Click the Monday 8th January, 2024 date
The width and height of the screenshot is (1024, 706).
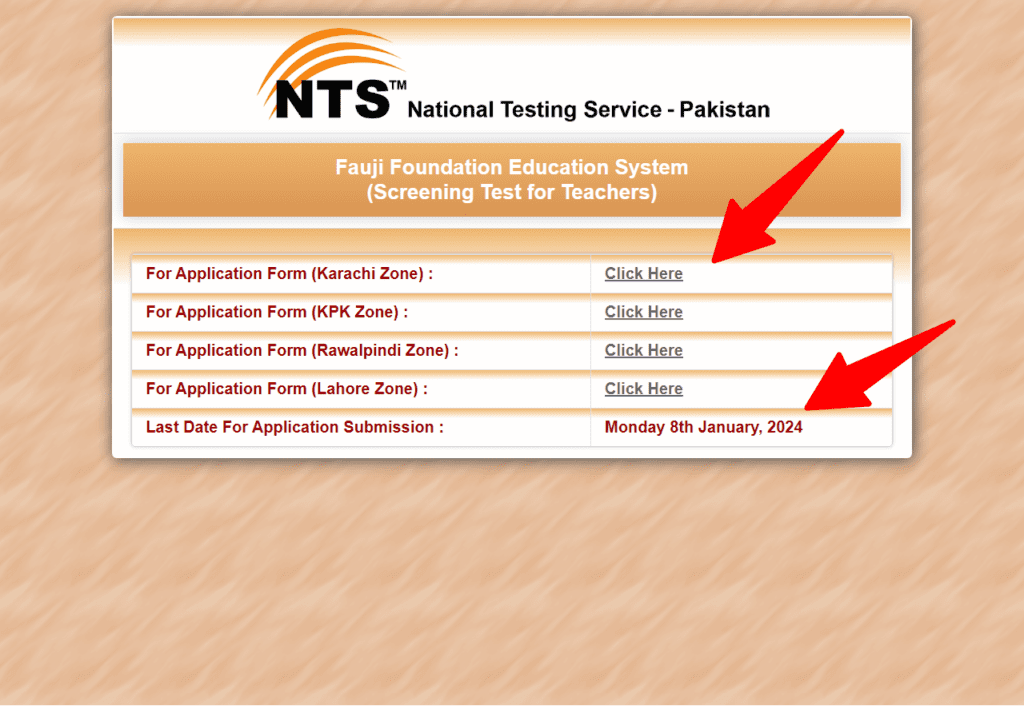tap(703, 427)
